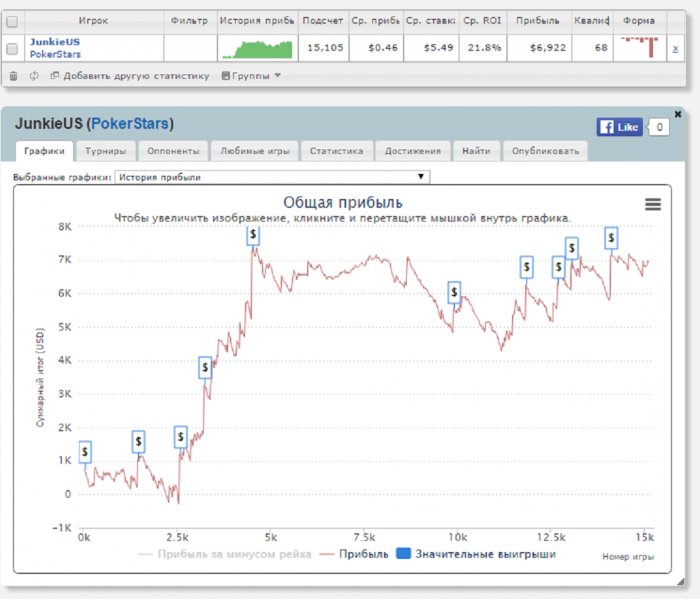Open the Найти tab
This screenshot has height=599, width=700.
[x=476, y=151]
